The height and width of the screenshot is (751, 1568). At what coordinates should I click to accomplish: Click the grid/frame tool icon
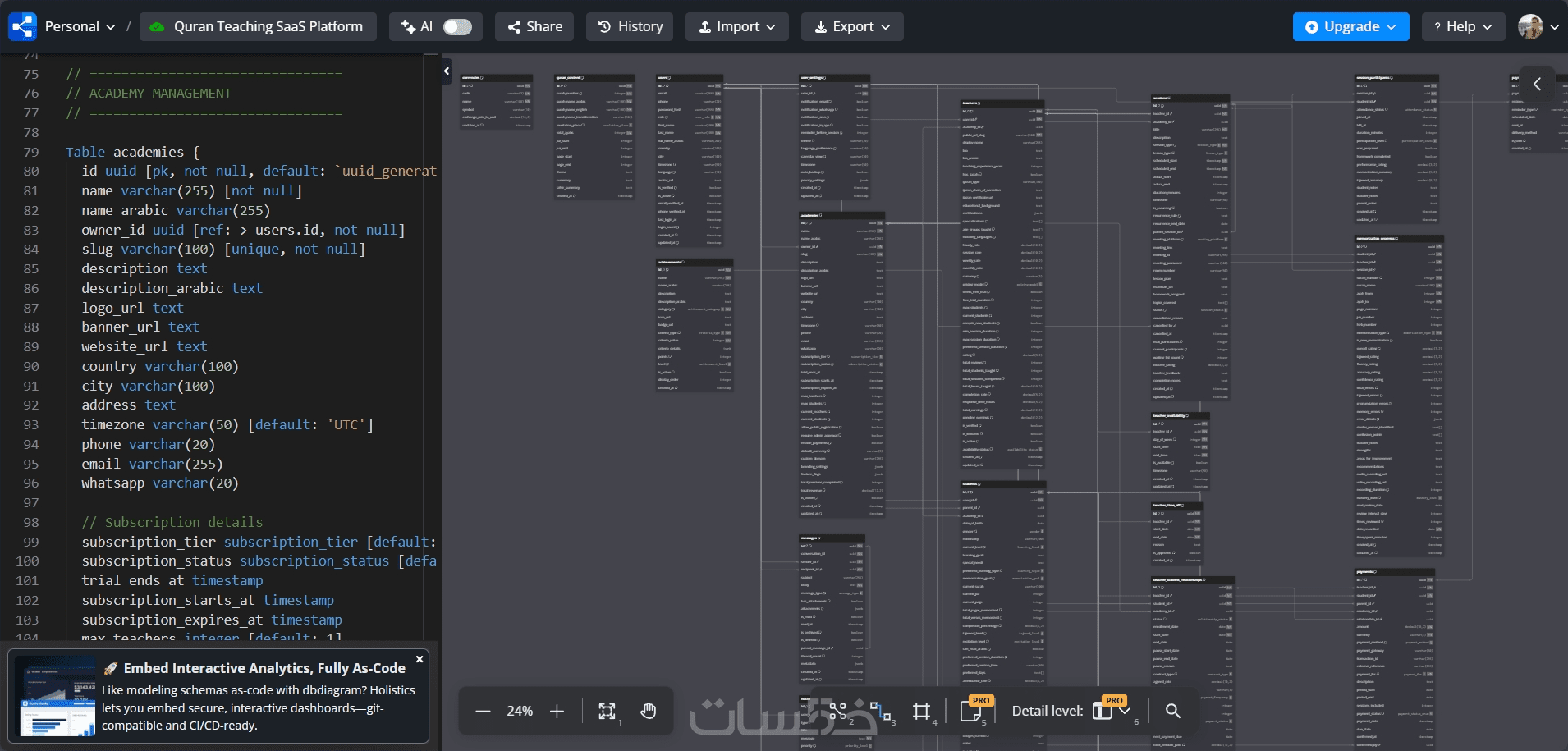pyautogui.click(x=921, y=711)
